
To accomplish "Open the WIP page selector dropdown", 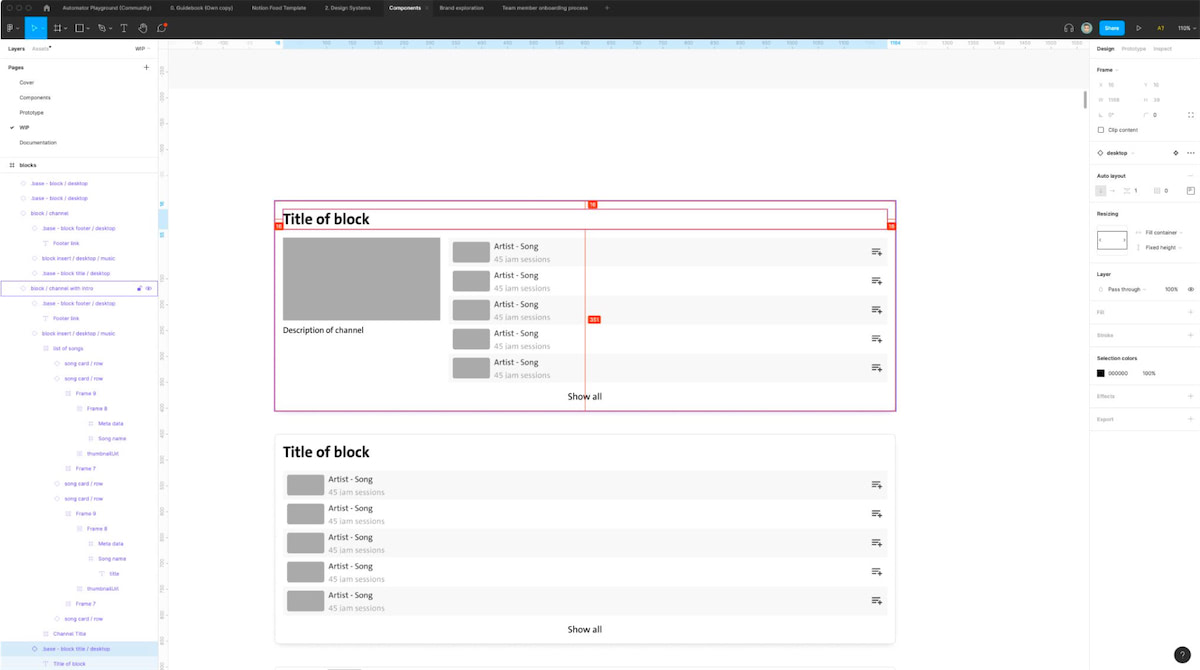I will 141,48.
